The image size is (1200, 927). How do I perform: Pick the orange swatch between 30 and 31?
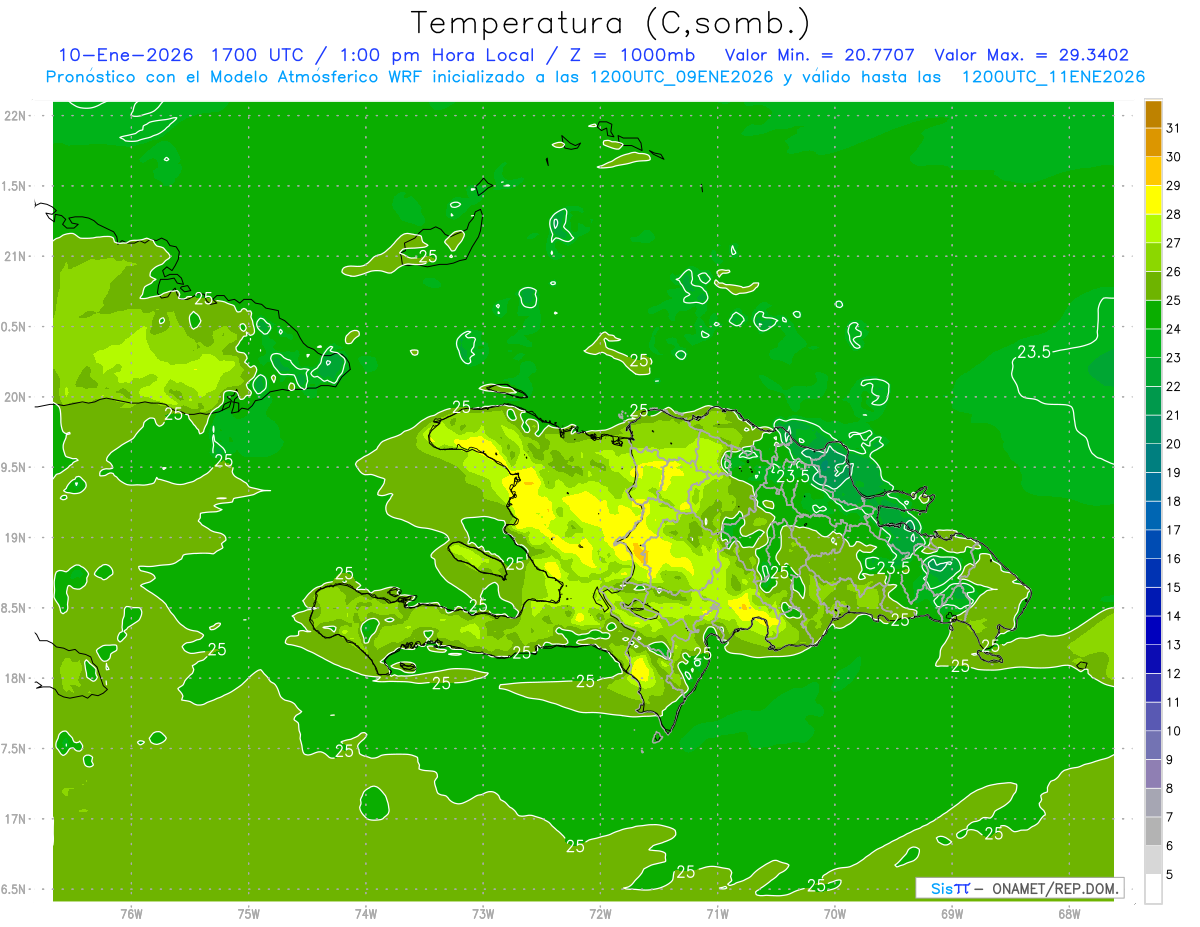pyautogui.click(x=1153, y=142)
